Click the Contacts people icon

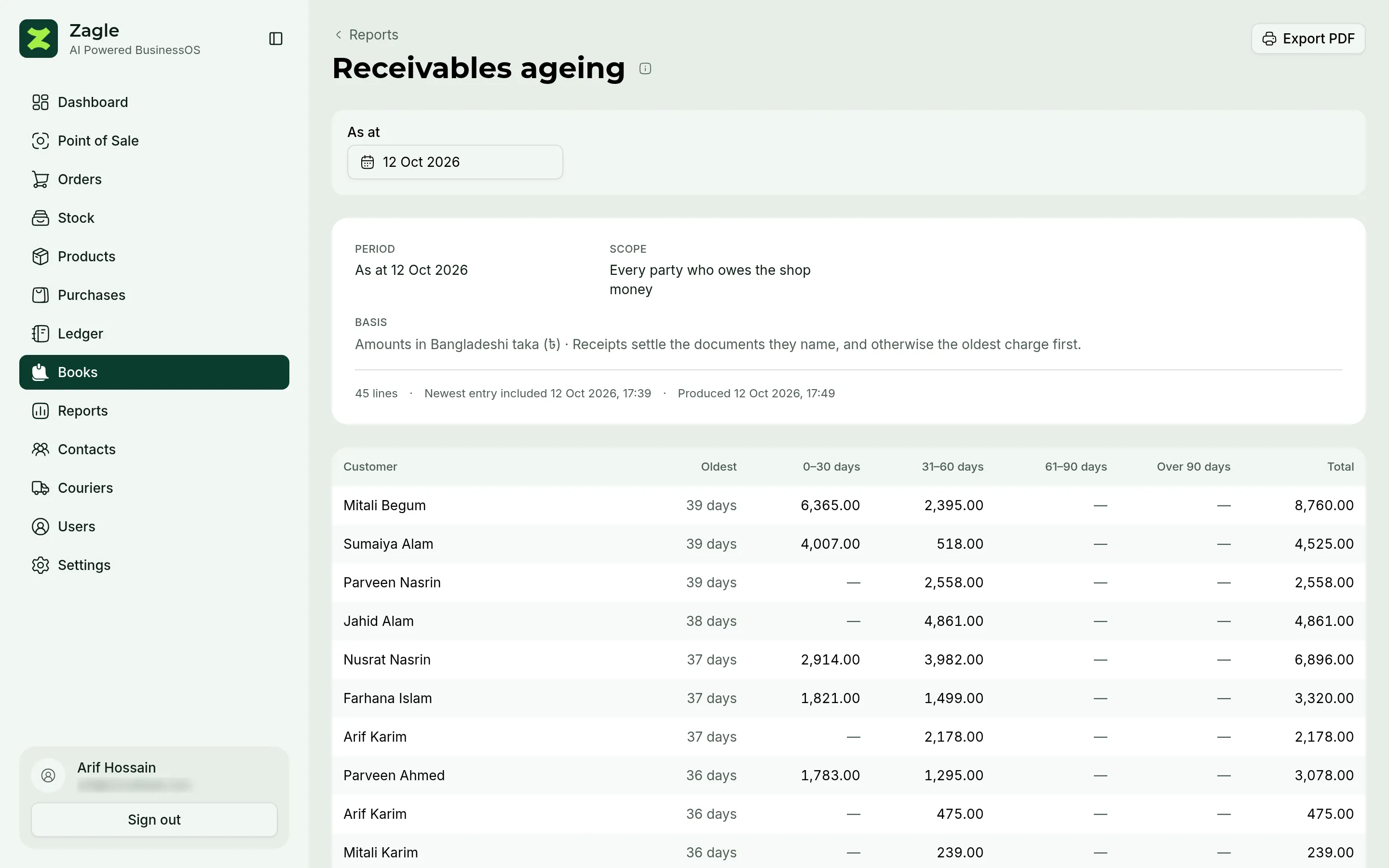[x=40, y=449]
